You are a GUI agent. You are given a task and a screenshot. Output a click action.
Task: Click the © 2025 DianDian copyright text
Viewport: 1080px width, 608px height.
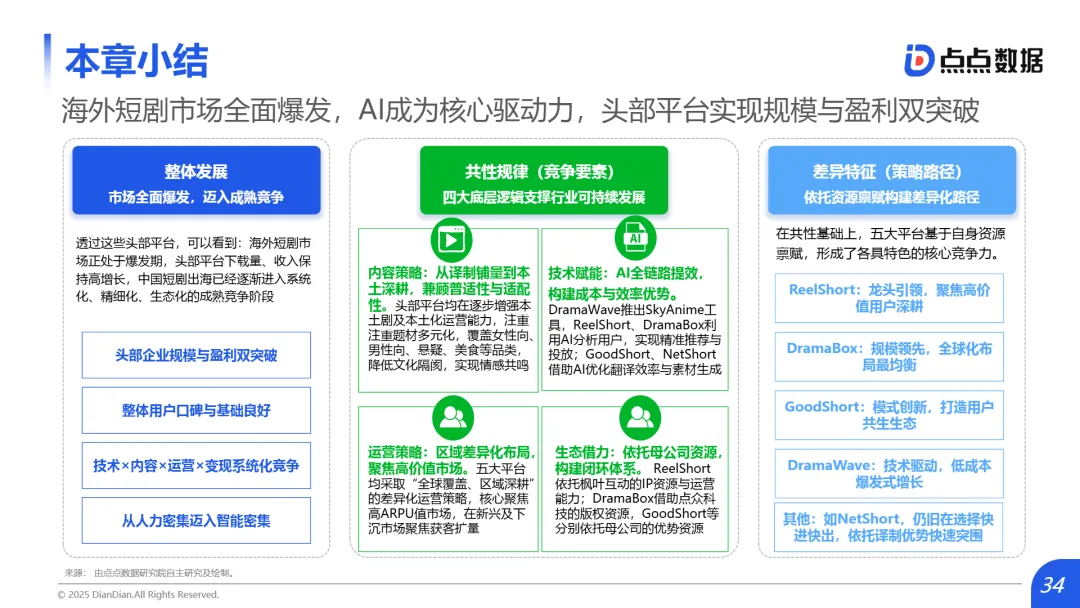point(138,594)
